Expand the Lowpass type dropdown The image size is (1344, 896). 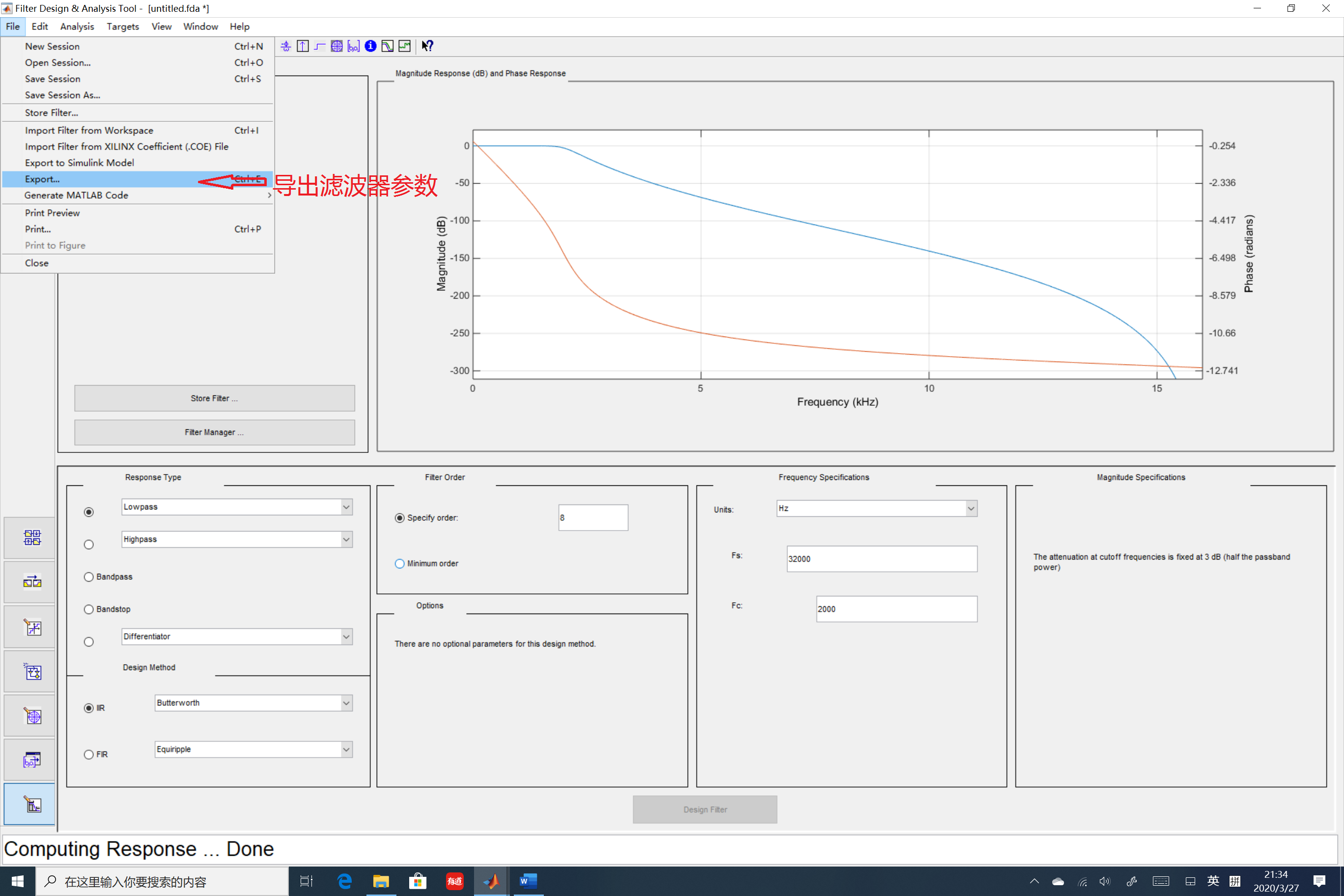346,507
